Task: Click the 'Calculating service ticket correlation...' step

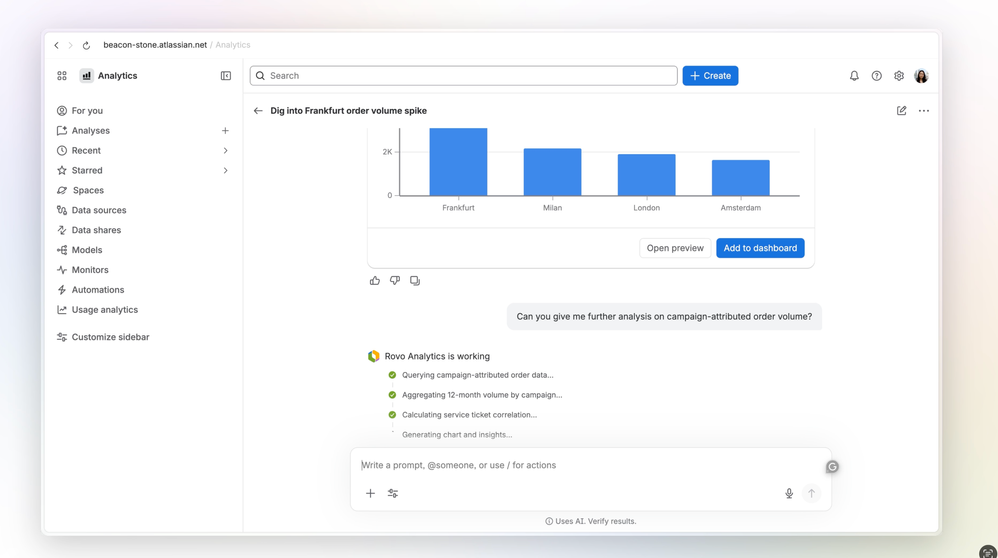Action: [469, 415]
